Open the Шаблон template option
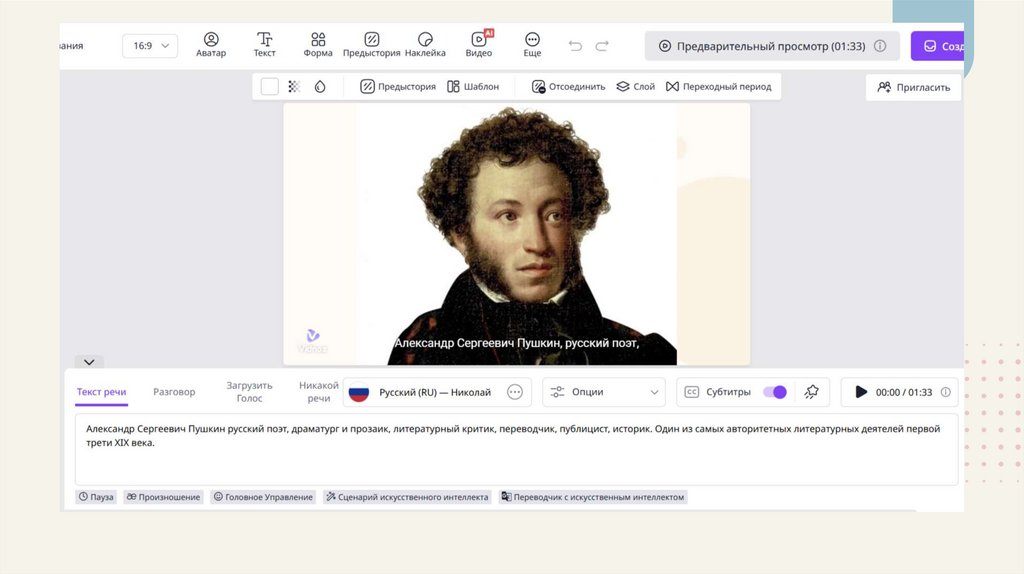The height and width of the screenshot is (574, 1024). tap(473, 86)
